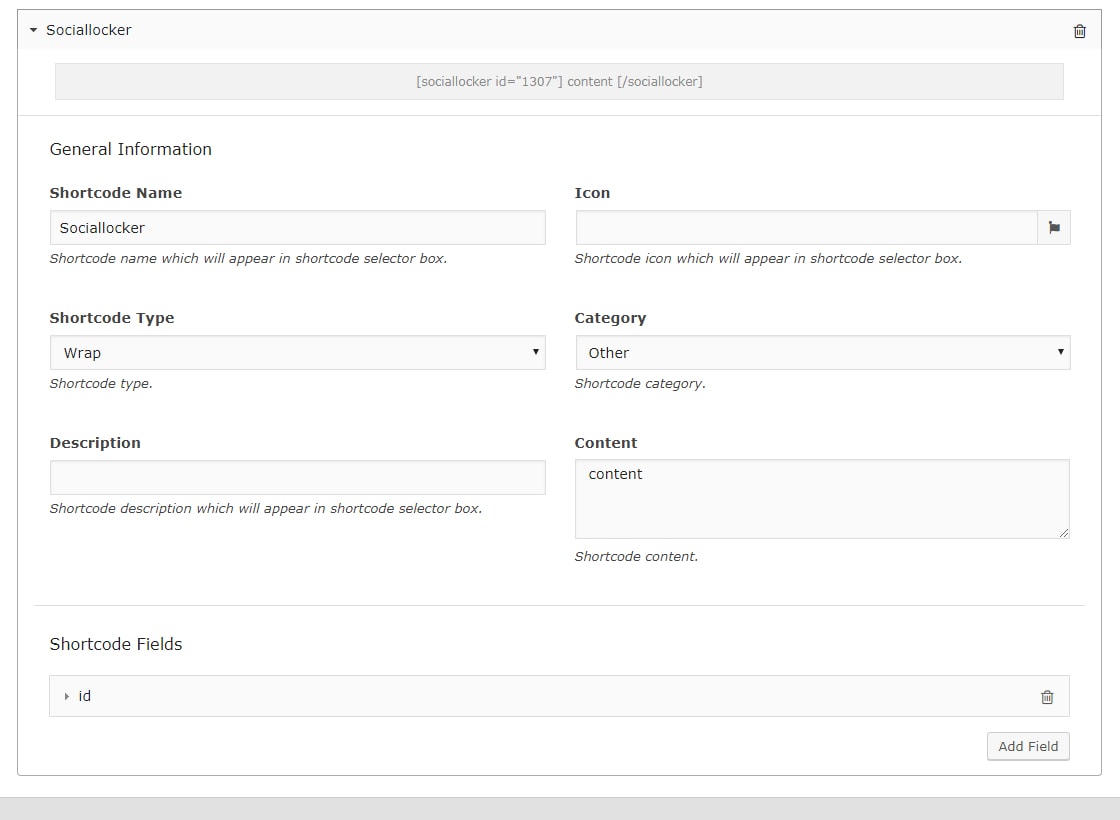Open the Shortcode Type dropdown showing Wrap
1120x820 pixels.
pos(297,353)
